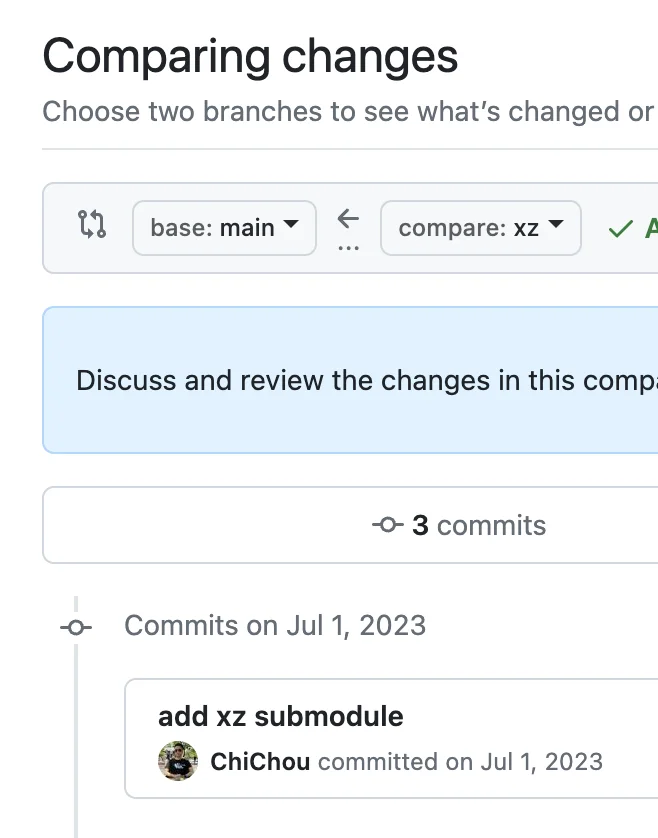Open ChiChou's user profile link
Image resolution: width=658 pixels, height=838 pixels.
(260, 762)
